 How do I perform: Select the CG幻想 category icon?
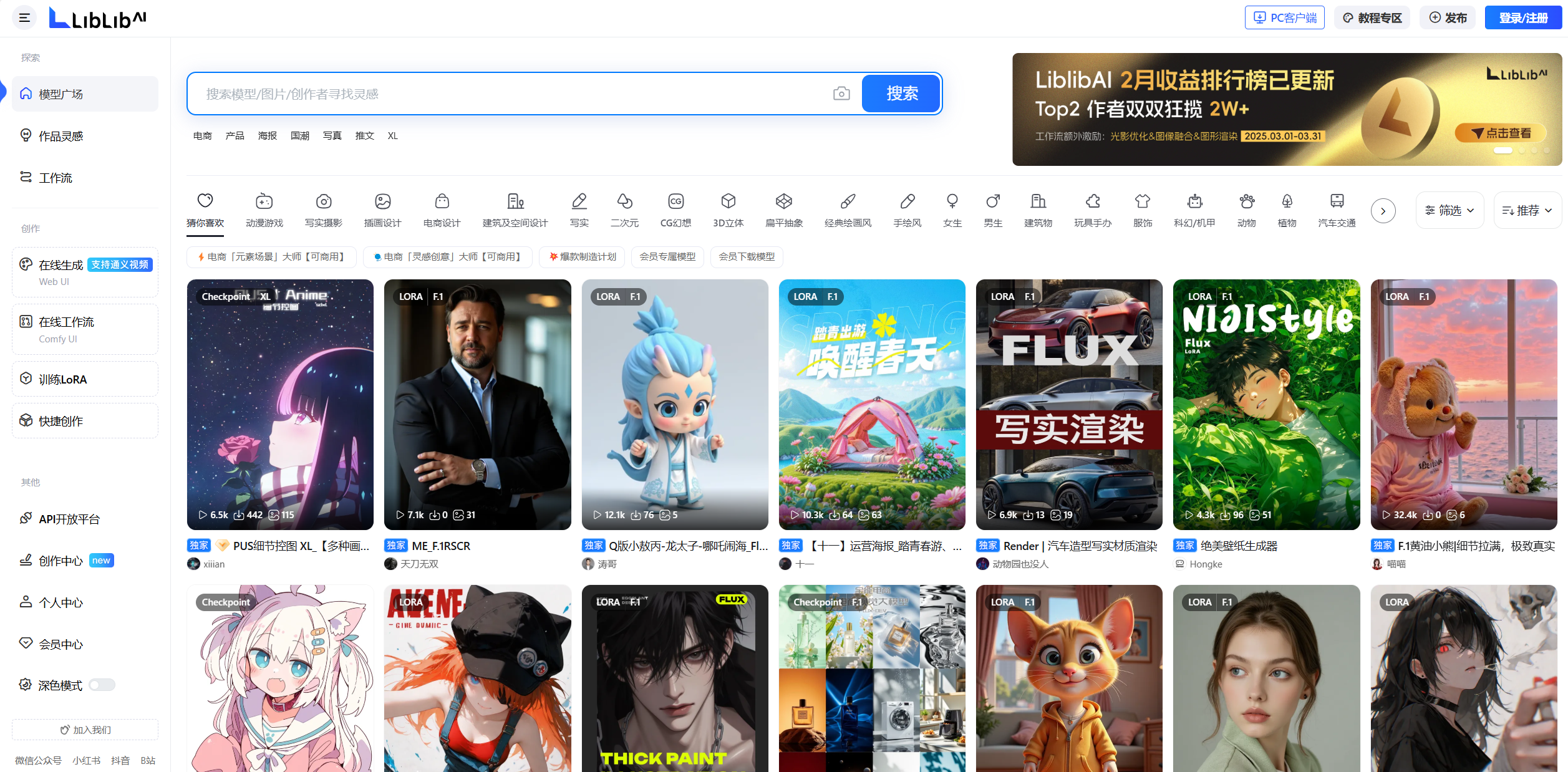(x=676, y=210)
